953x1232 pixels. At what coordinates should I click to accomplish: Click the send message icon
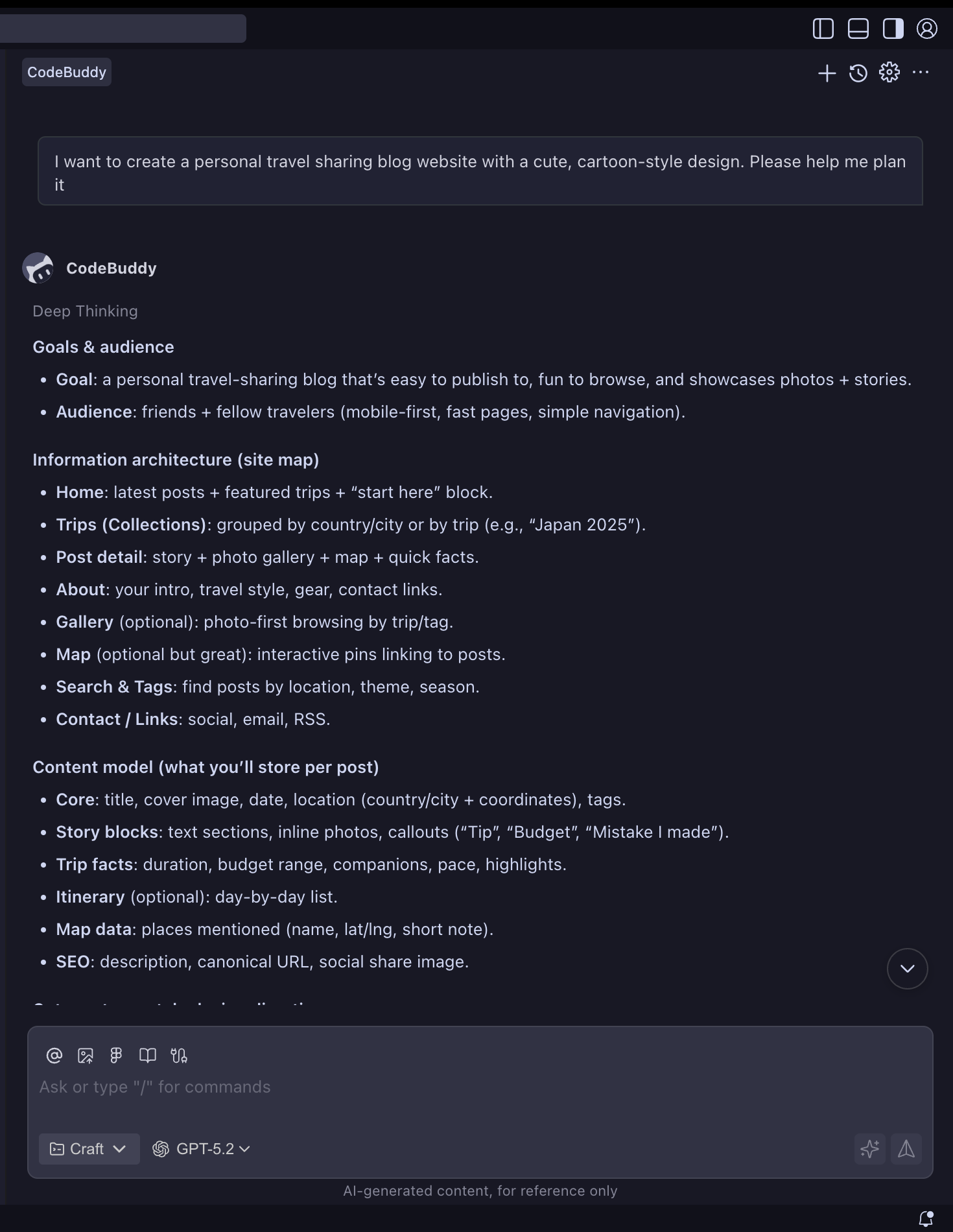tap(906, 1148)
